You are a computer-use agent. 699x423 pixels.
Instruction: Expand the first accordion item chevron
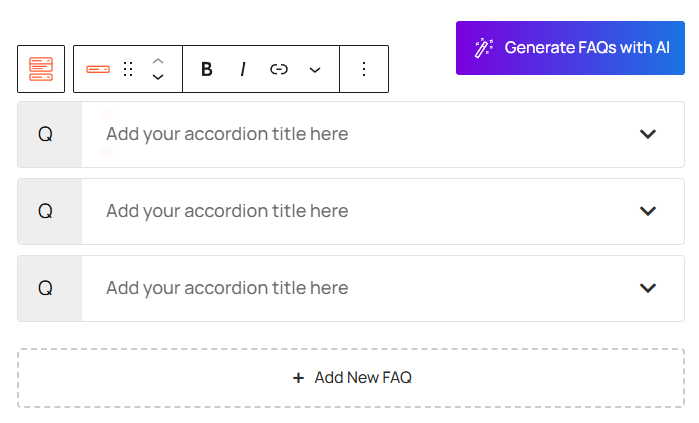pos(648,134)
